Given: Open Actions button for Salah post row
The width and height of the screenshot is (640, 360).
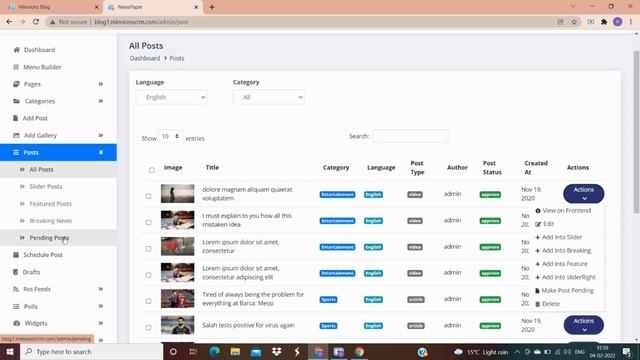Looking at the screenshot, I should 584,325.
